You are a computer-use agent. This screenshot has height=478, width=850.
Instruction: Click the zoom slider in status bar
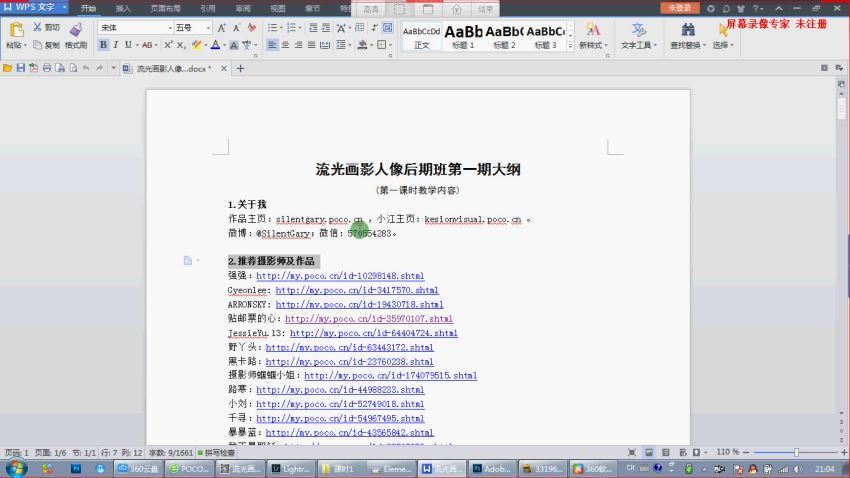click(x=795, y=453)
